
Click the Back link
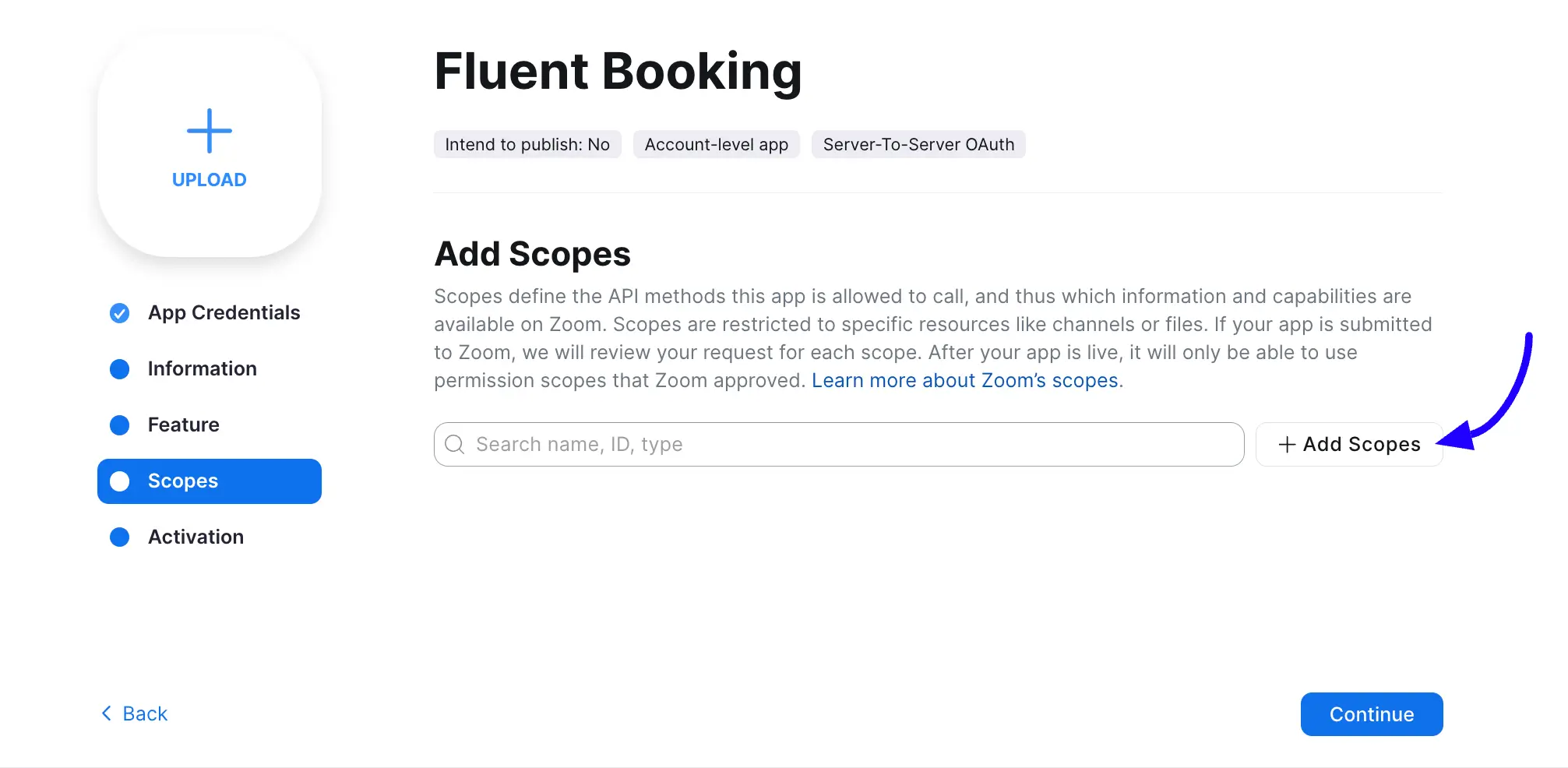(x=135, y=713)
